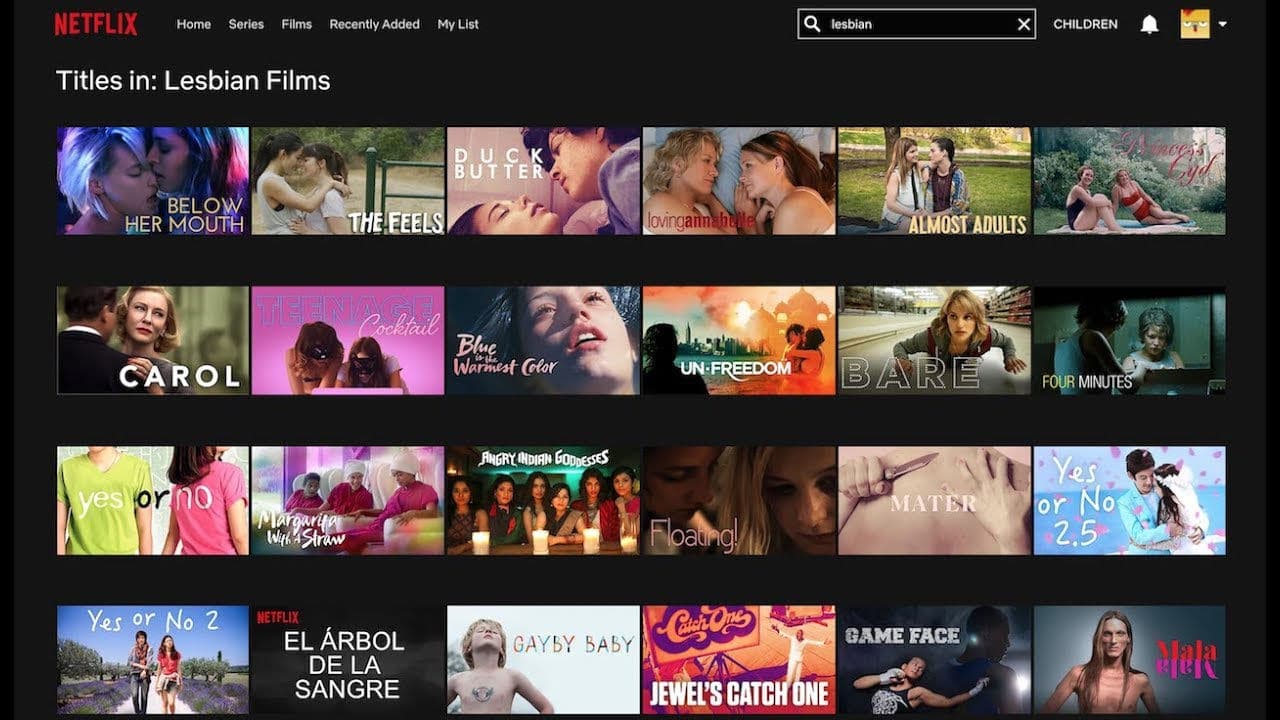Image resolution: width=1280 pixels, height=720 pixels.
Task: Open Un-Freedom thumbnail
Action: (x=739, y=341)
